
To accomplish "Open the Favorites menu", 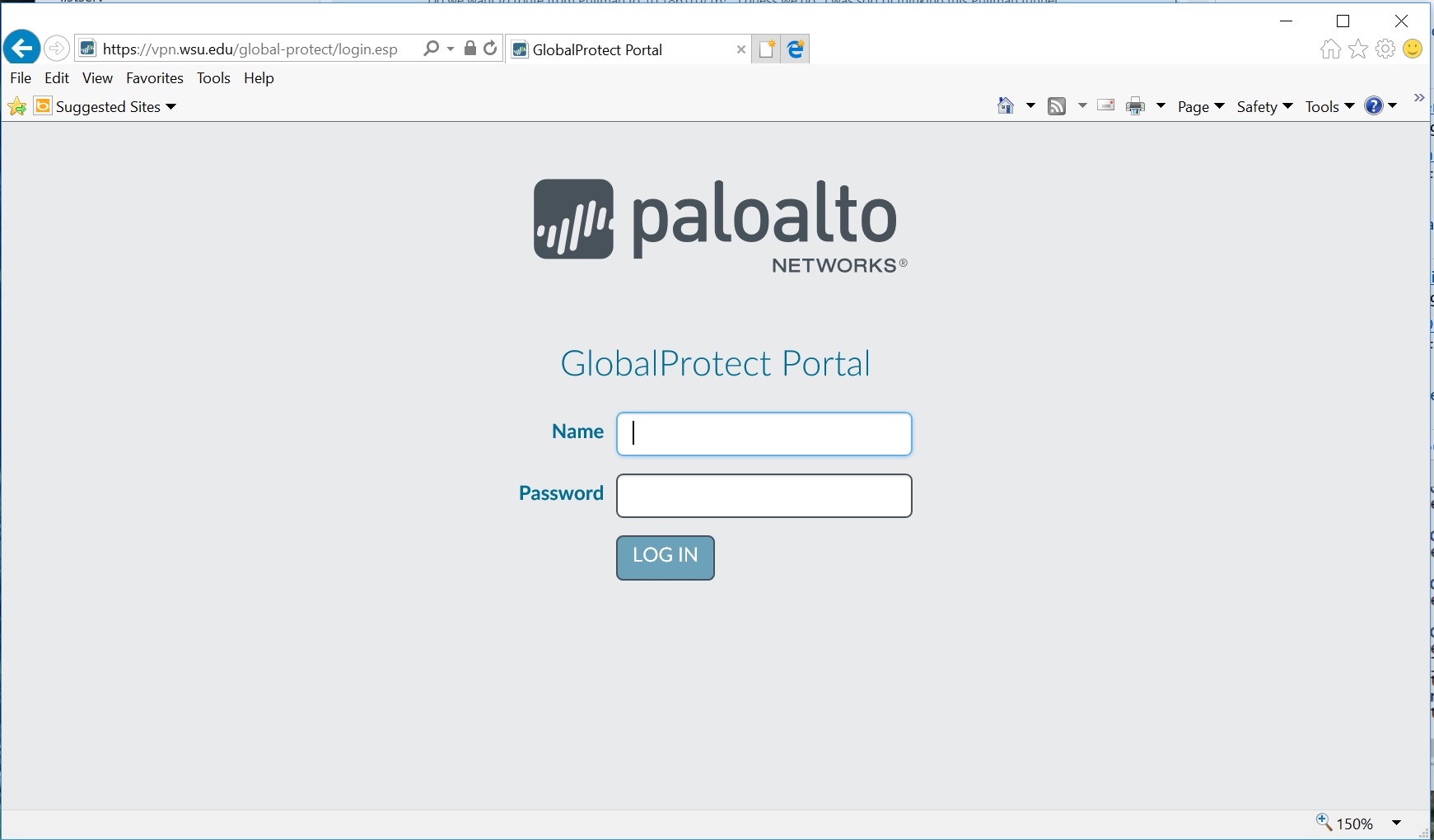I will click(155, 78).
